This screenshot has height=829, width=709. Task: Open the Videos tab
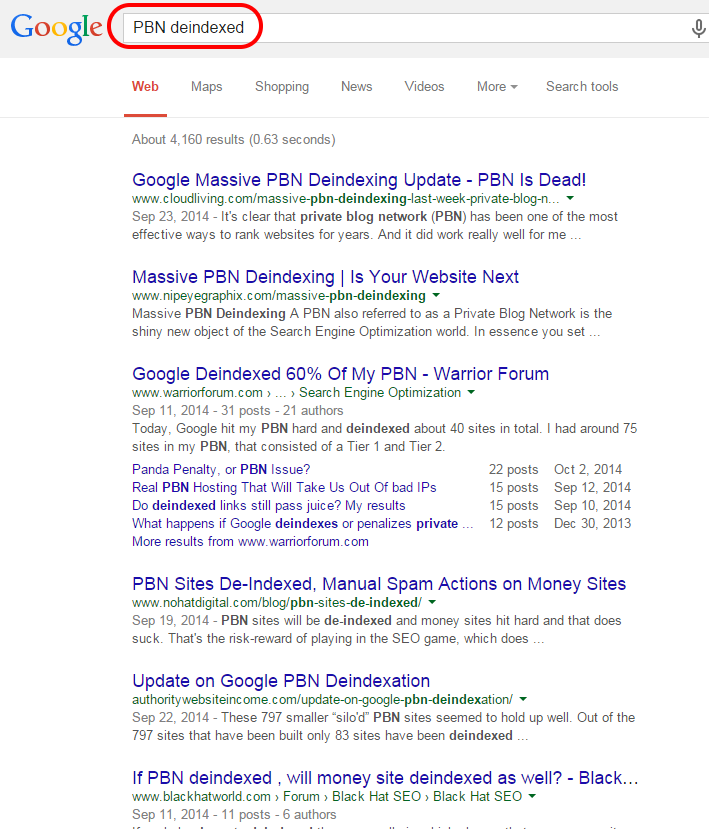[x=425, y=87]
